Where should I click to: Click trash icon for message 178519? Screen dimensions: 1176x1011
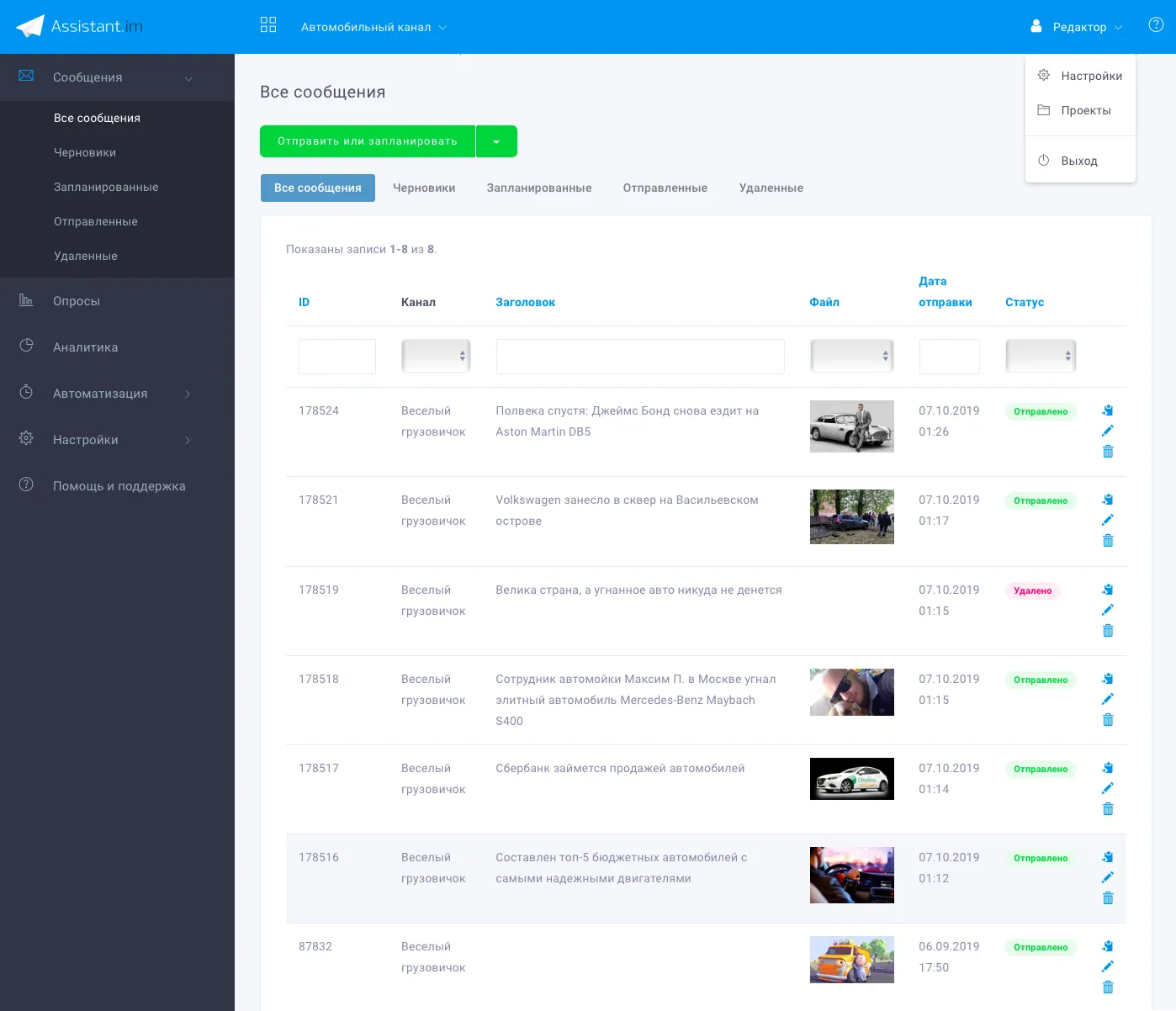click(1108, 631)
